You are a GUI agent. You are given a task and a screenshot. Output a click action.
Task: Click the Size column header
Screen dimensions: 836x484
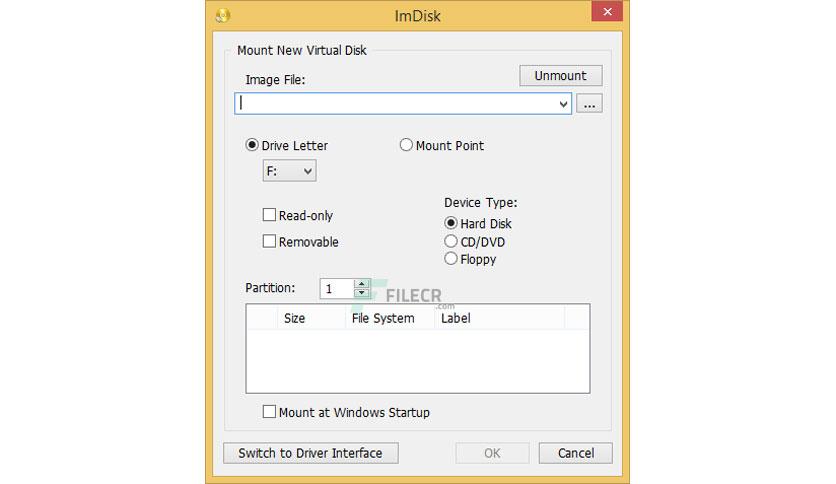(x=311, y=318)
